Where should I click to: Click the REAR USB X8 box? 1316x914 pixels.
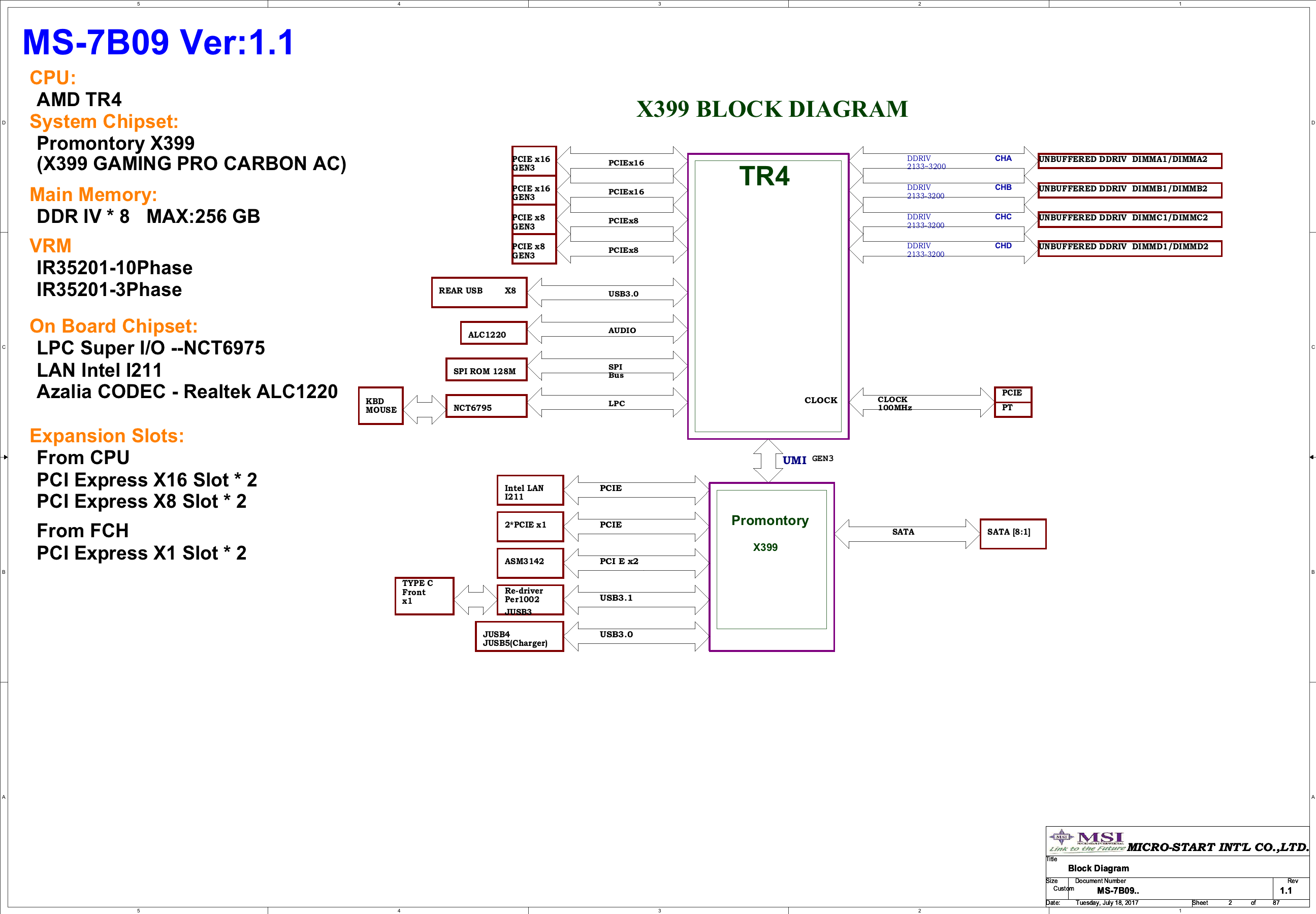click(x=479, y=292)
